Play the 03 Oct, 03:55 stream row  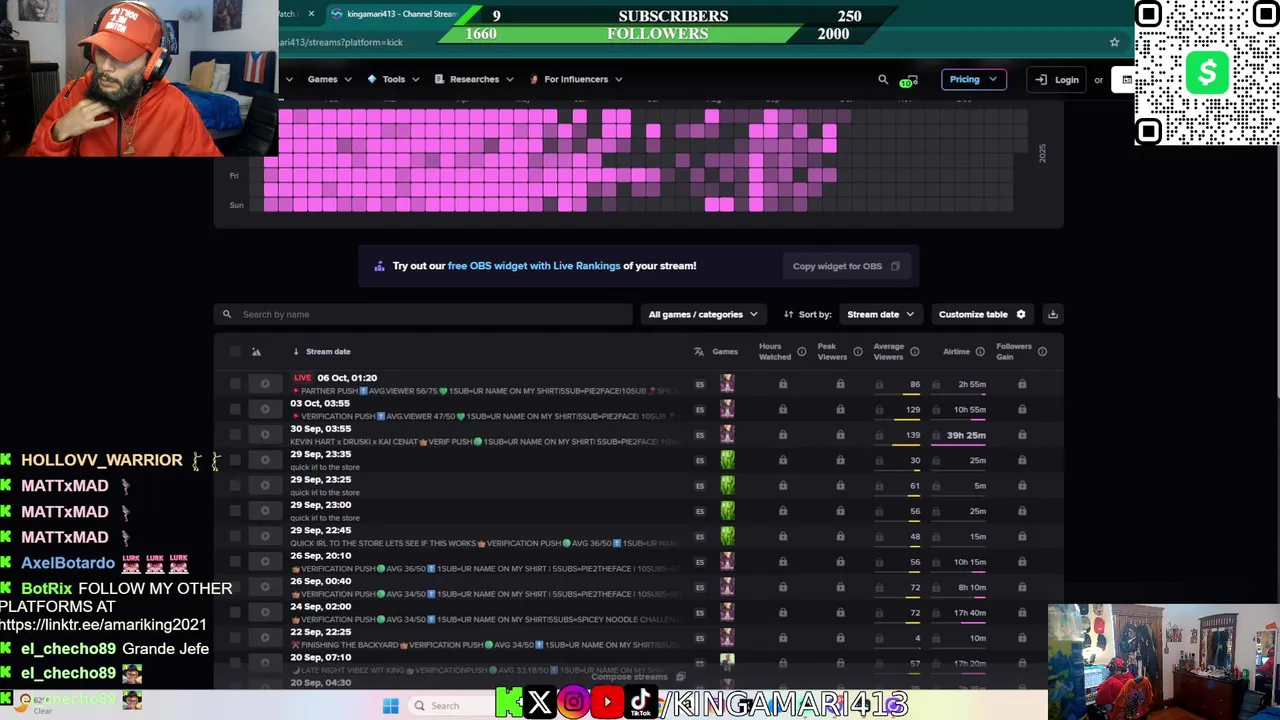pos(265,409)
